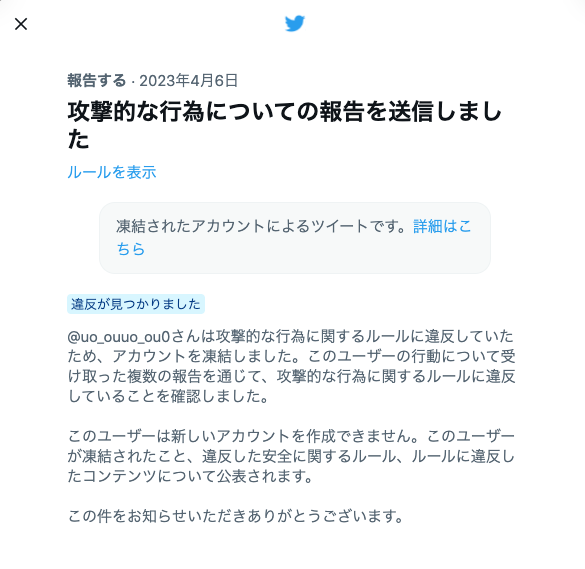Click the たコンテンツについて公表されます line

click(x=190, y=476)
